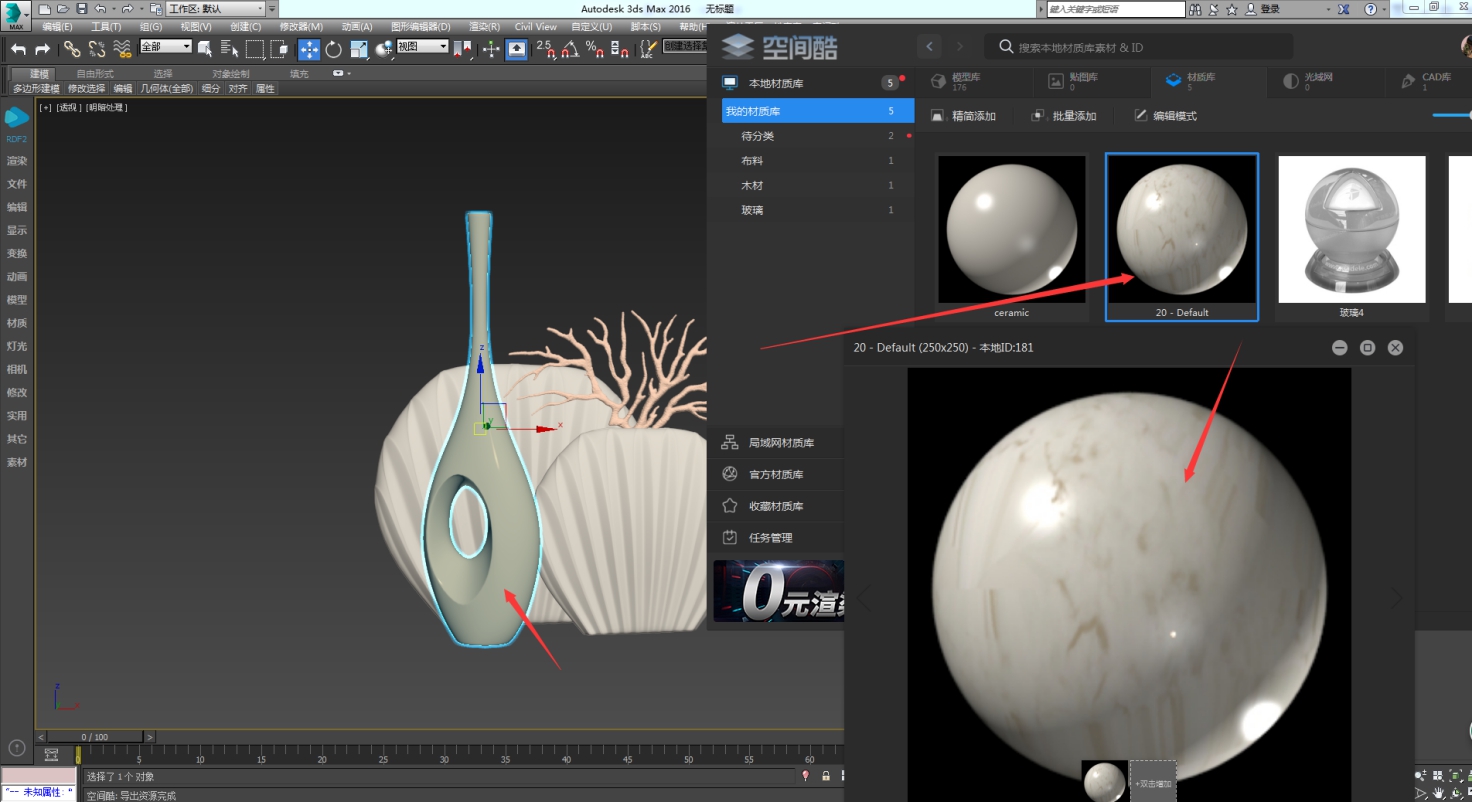Click the 精简添加 button
Screen dimensions: 1472x802
pos(964,116)
